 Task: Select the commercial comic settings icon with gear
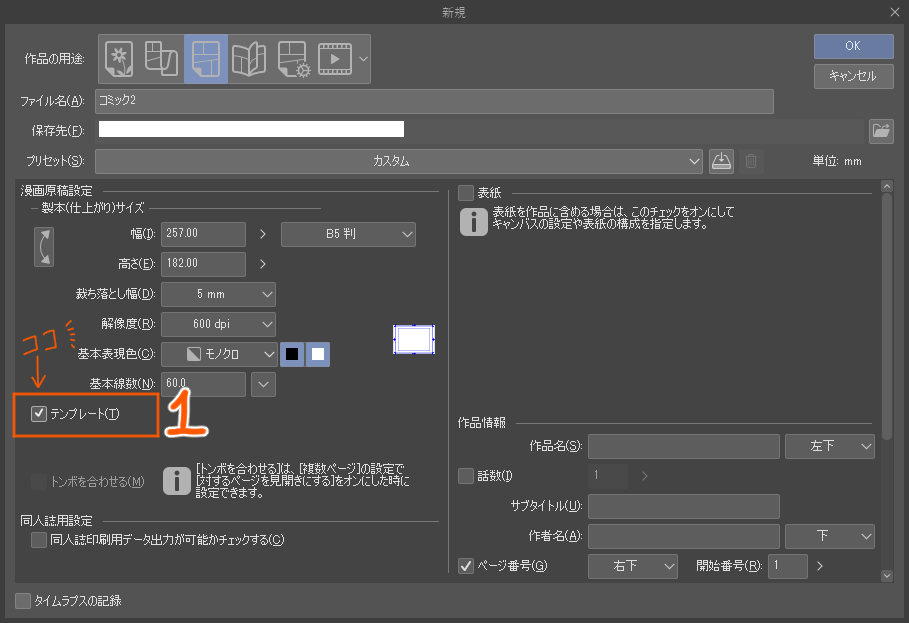(292, 58)
